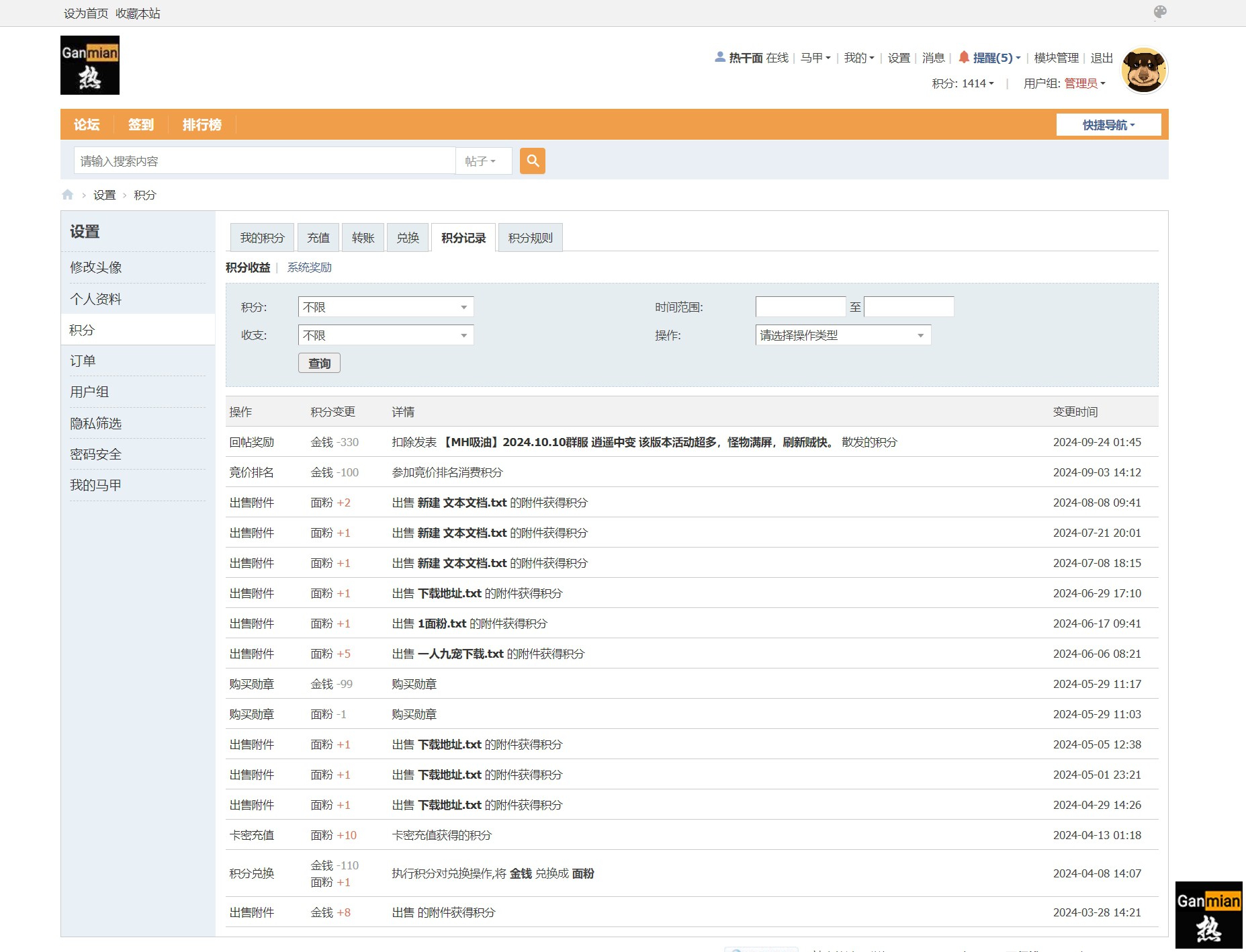Click the user profile avatar image
Image resolution: width=1246 pixels, height=952 pixels.
click(x=1145, y=70)
